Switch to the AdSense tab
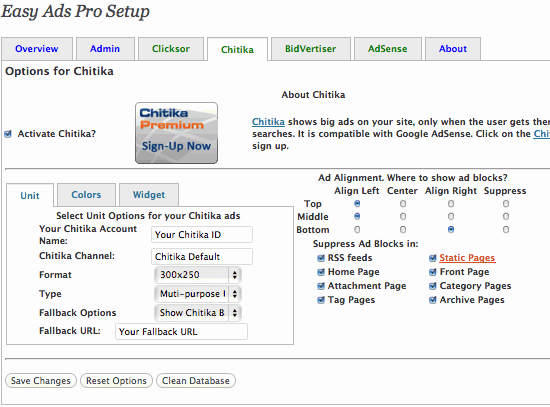The image size is (550, 407). tap(388, 49)
